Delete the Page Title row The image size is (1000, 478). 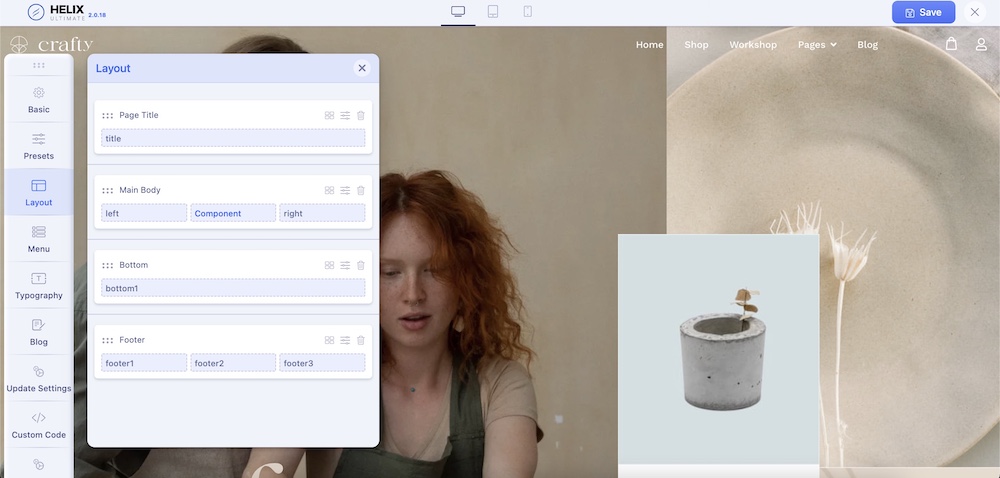(361, 115)
